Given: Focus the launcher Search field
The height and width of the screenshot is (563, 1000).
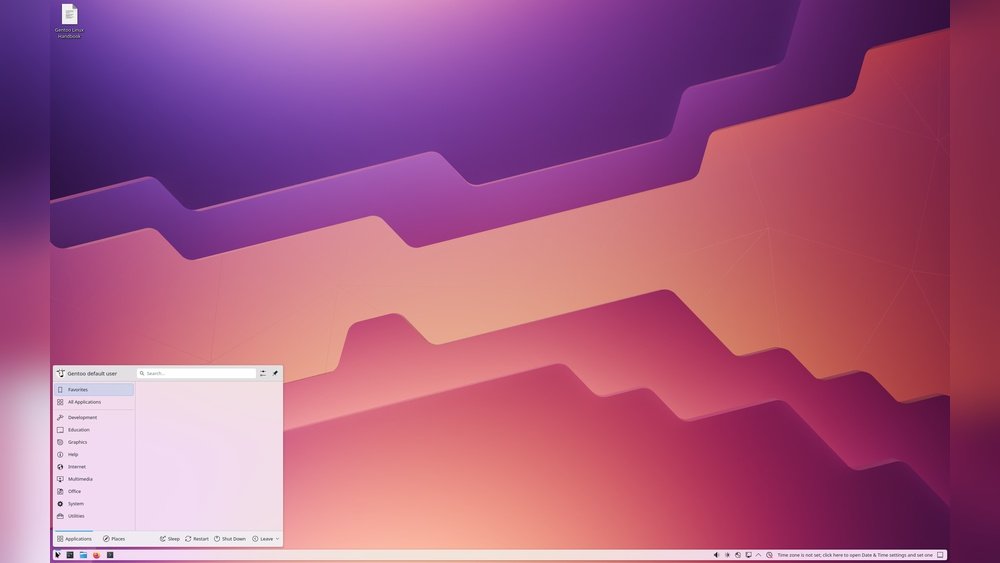Looking at the screenshot, I should [x=196, y=373].
